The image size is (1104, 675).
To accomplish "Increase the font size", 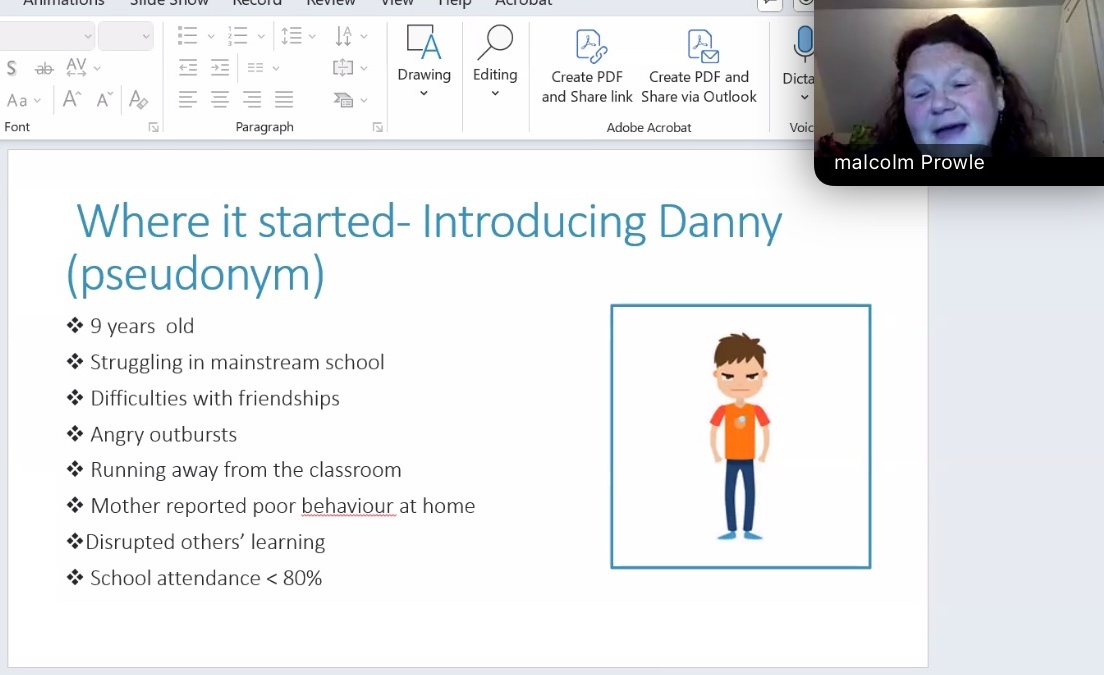I will (72, 100).
